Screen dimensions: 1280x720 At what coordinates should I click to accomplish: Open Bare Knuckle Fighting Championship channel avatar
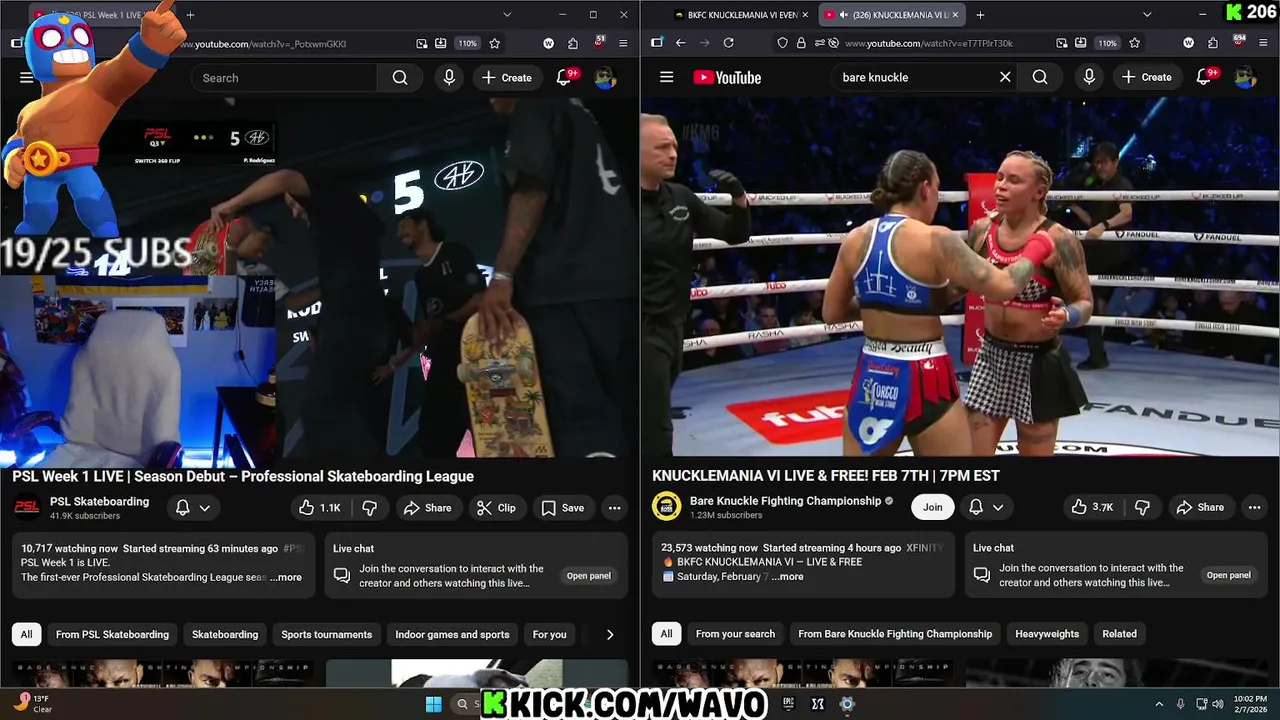pos(667,507)
